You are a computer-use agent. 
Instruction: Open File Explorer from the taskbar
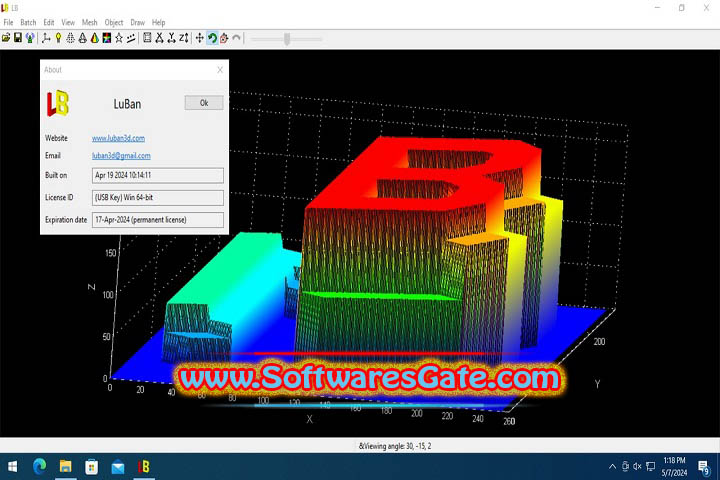pyautogui.click(x=65, y=467)
